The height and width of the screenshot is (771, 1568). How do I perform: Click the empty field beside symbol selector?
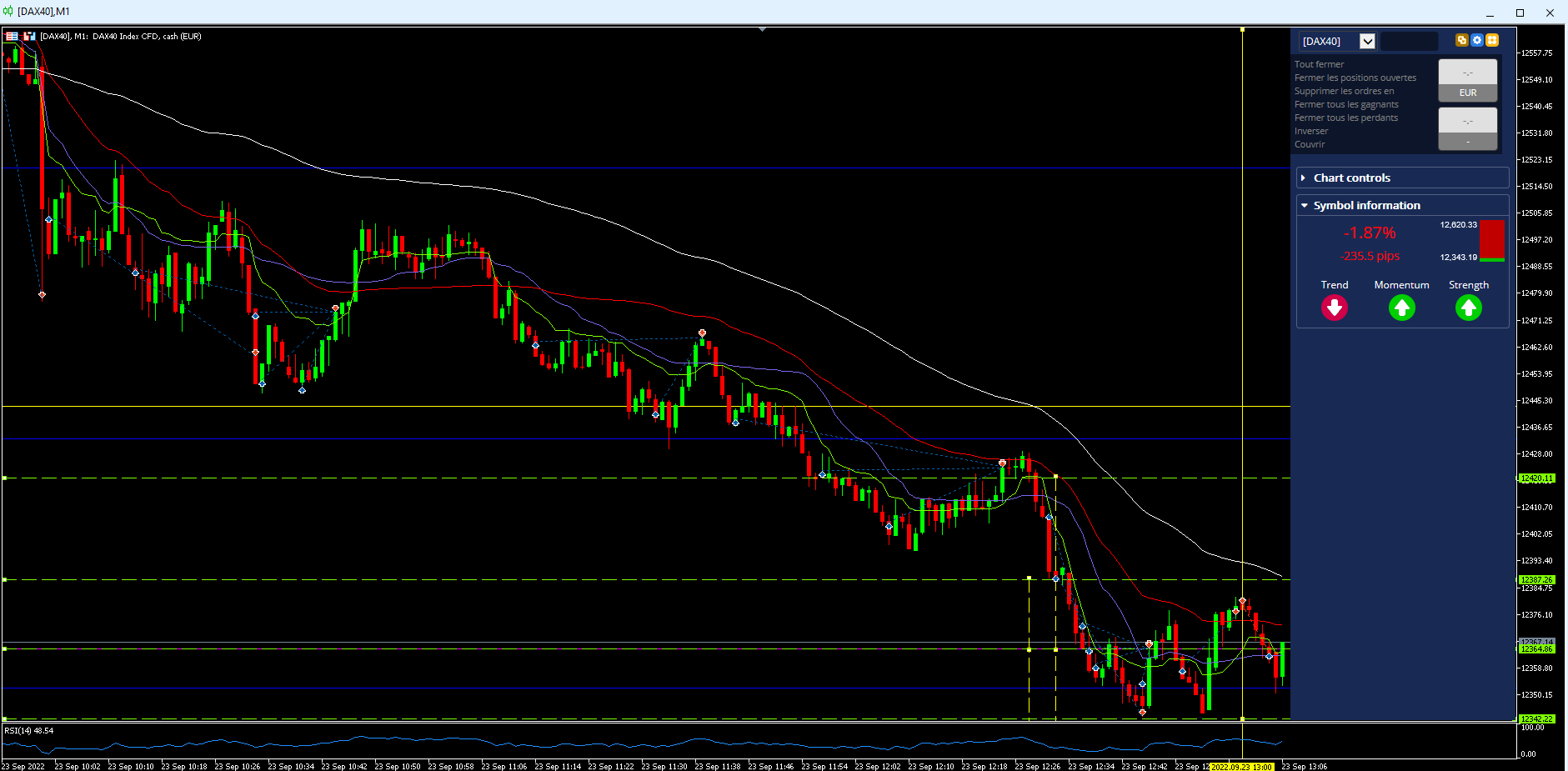1410,41
